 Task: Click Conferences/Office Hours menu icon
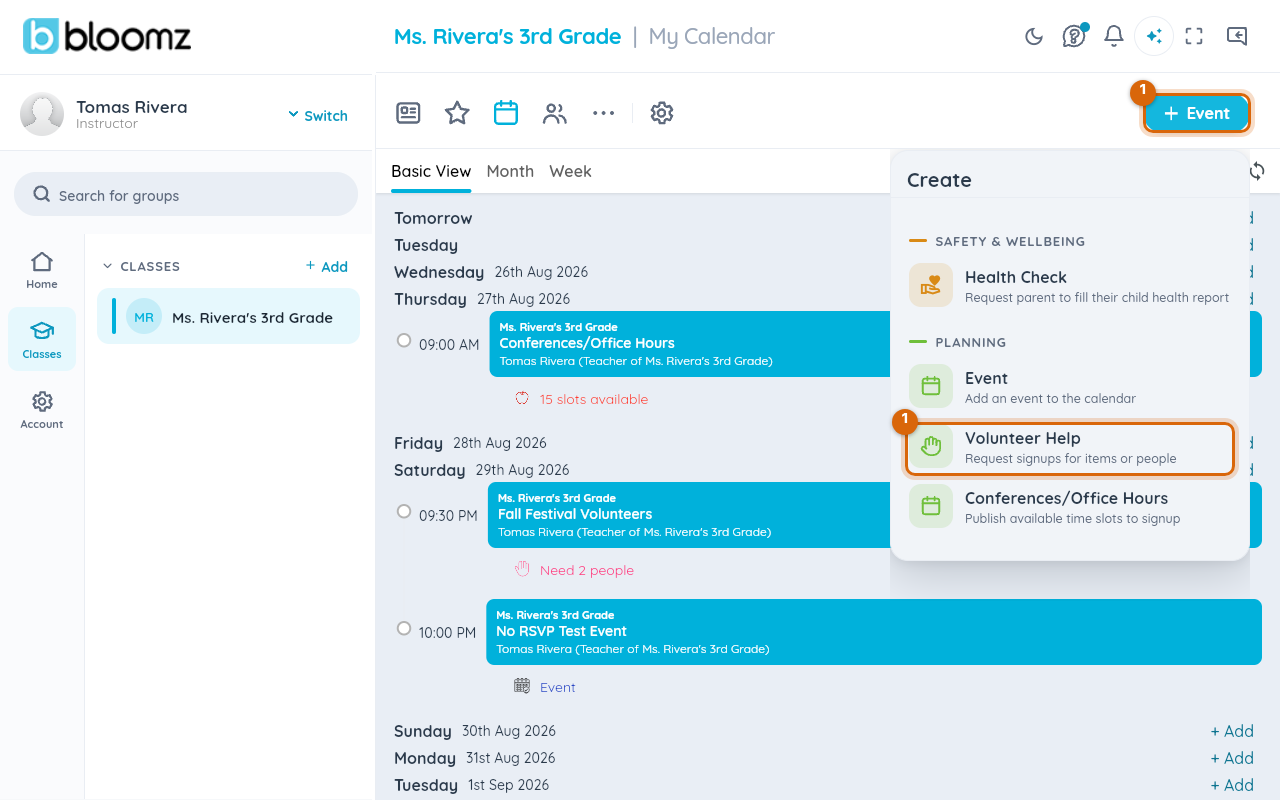(x=931, y=506)
